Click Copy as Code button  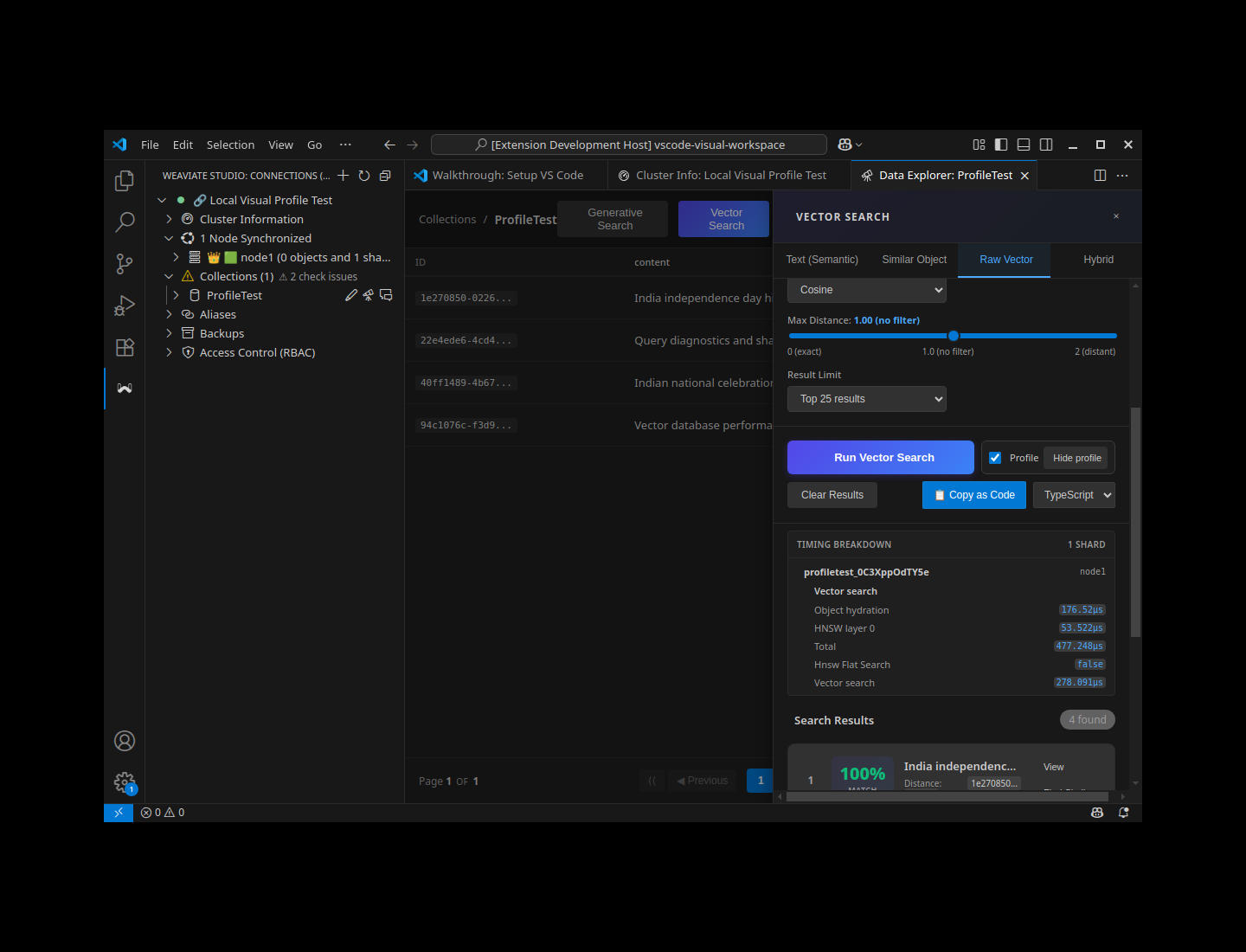[974, 495]
